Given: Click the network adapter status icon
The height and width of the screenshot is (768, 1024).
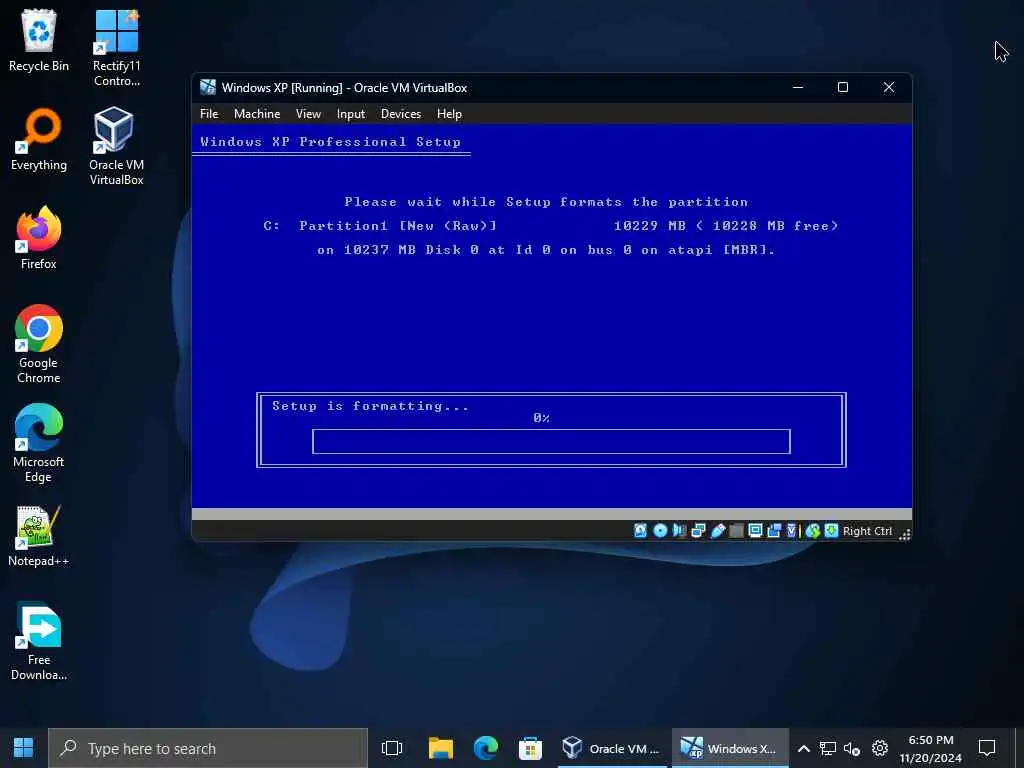Looking at the screenshot, I should point(698,531).
